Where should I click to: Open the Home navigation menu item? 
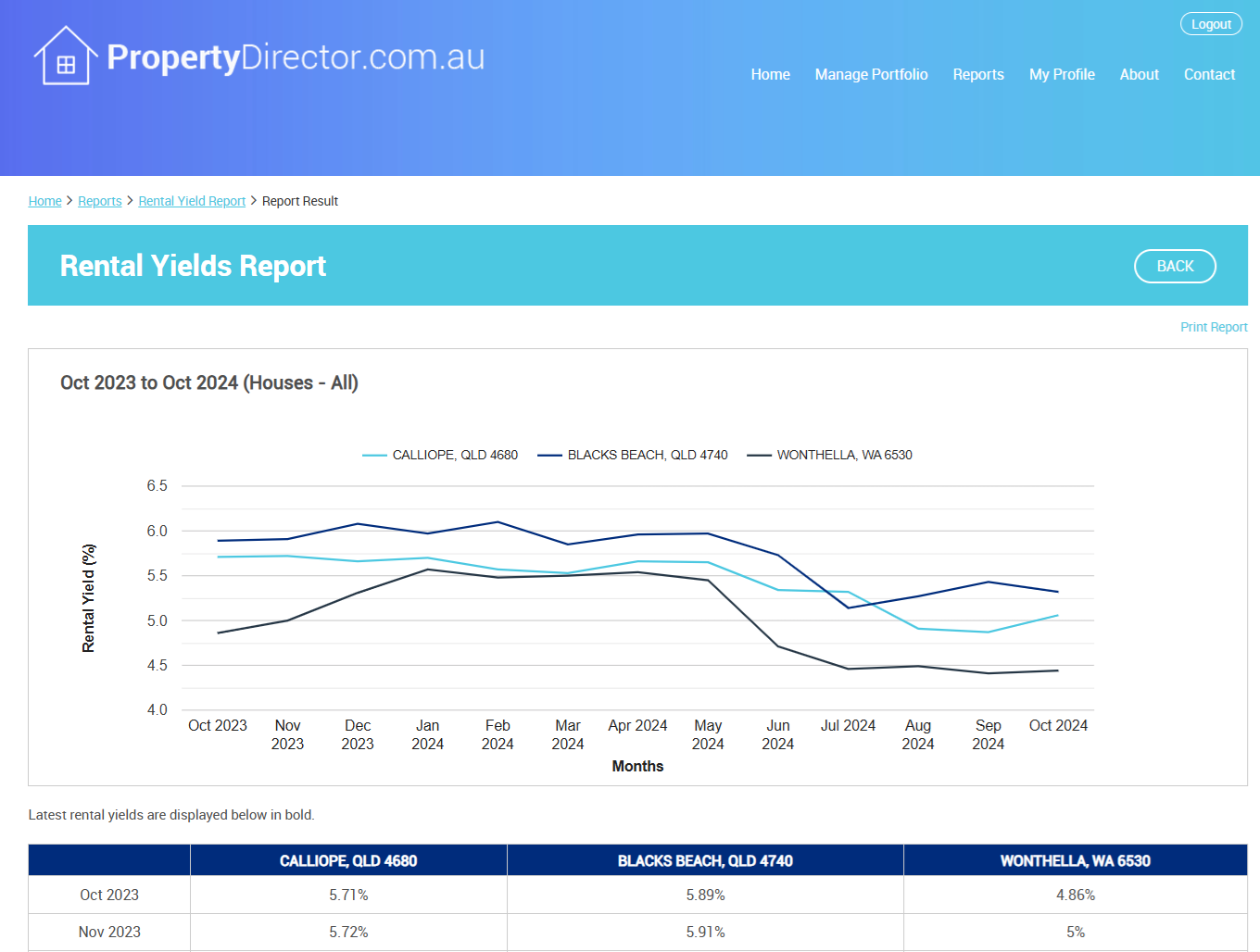tap(770, 74)
